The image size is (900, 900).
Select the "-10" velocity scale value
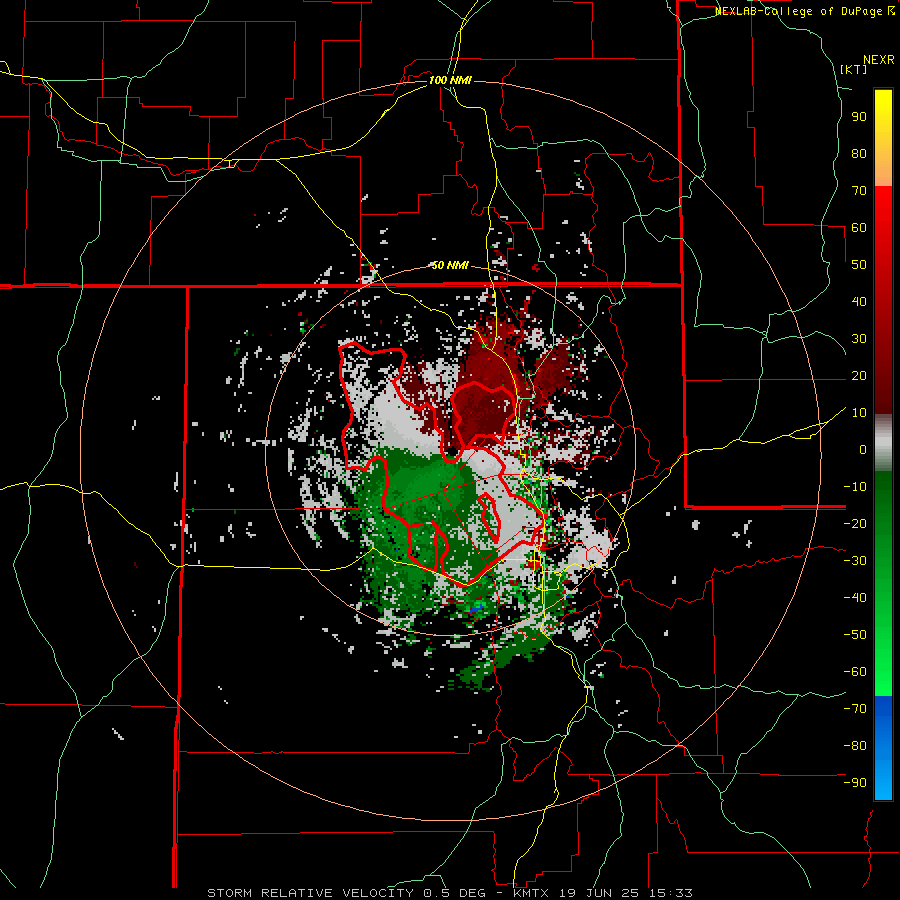pos(855,487)
